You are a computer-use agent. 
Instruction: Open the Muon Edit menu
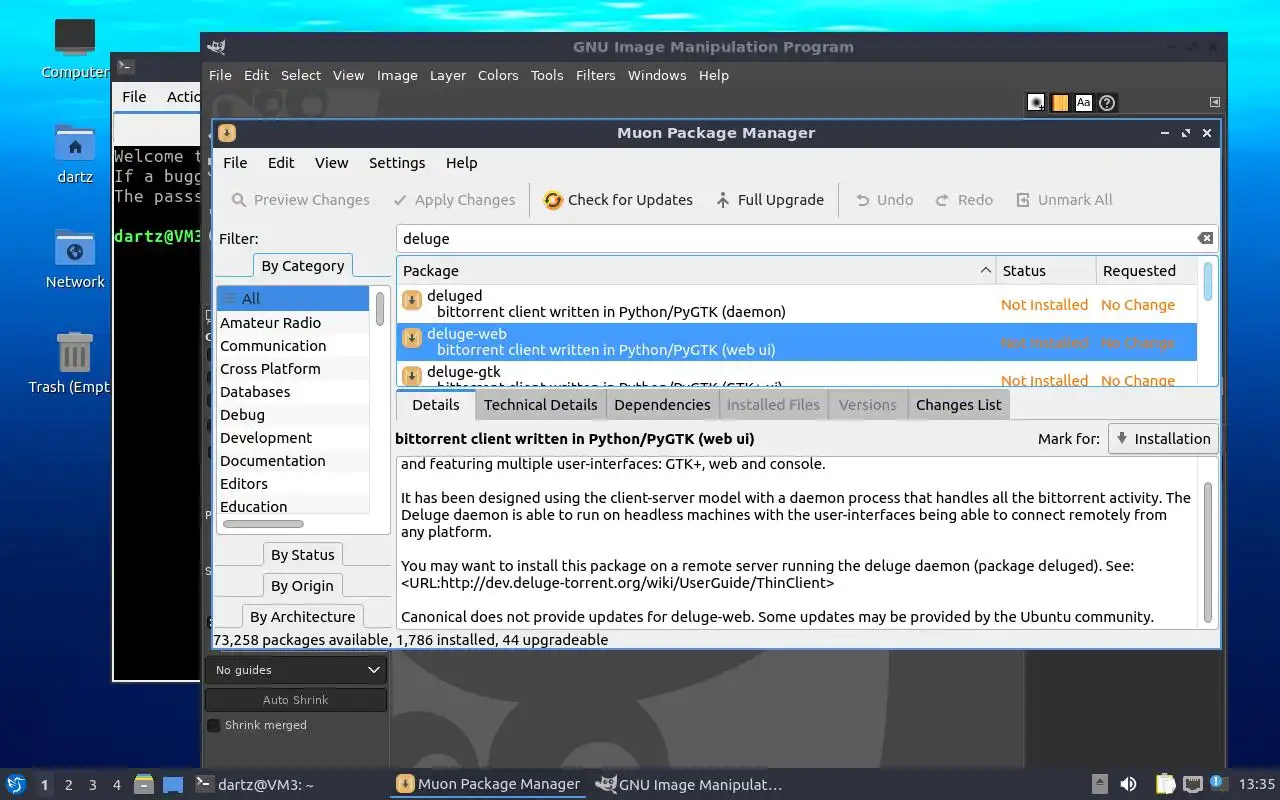pos(281,163)
